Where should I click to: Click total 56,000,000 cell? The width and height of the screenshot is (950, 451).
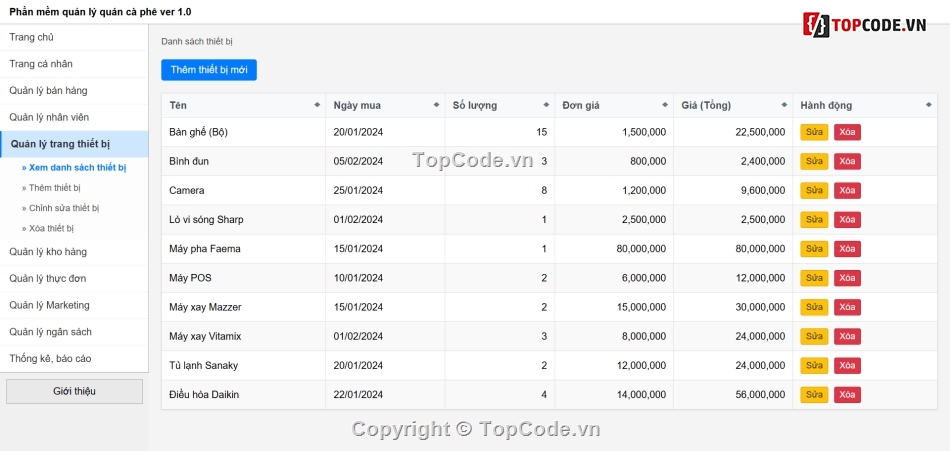click(733, 395)
